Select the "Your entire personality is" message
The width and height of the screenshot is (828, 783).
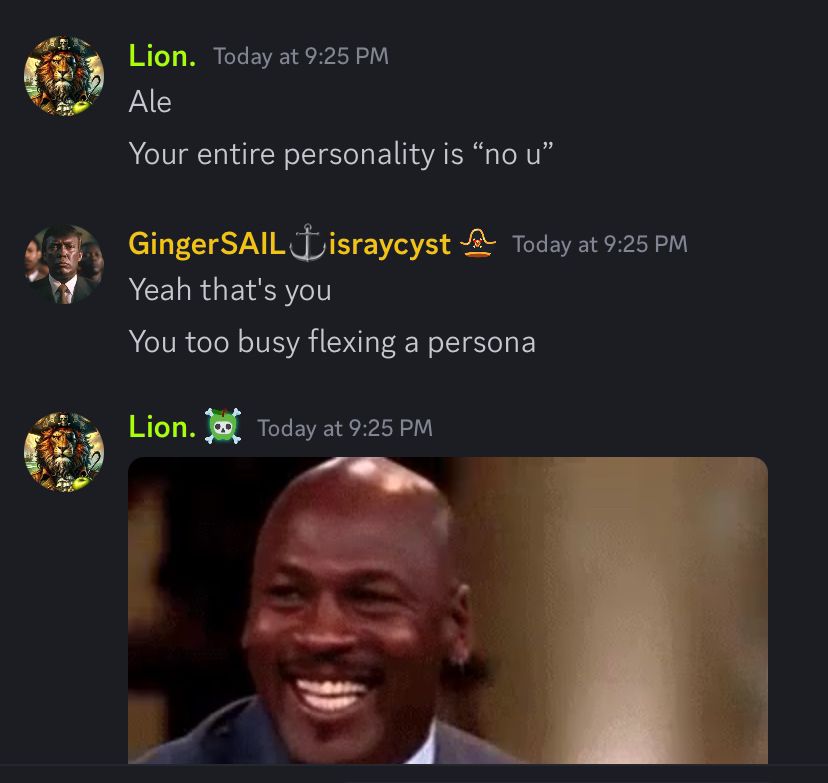[296, 154]
